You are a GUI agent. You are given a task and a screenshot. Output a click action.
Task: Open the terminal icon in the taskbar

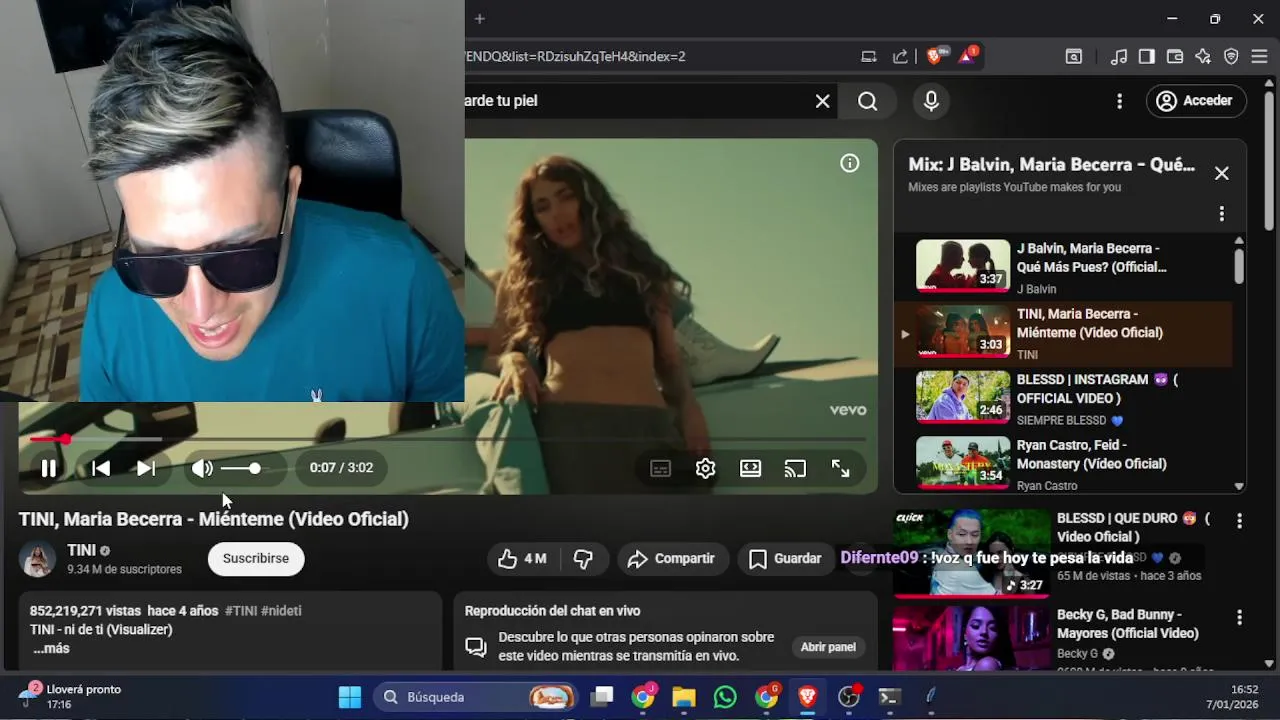click(x=889, y=697)
